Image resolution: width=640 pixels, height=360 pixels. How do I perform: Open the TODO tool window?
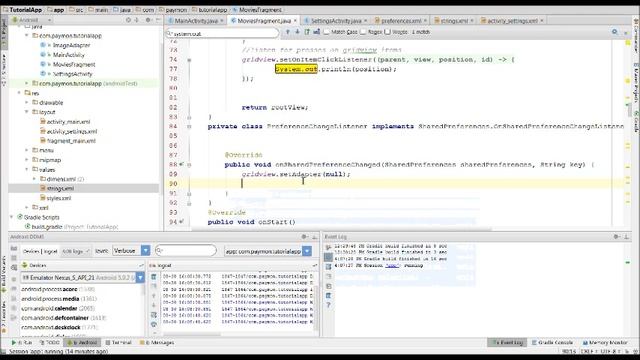(x=49, y=342)
